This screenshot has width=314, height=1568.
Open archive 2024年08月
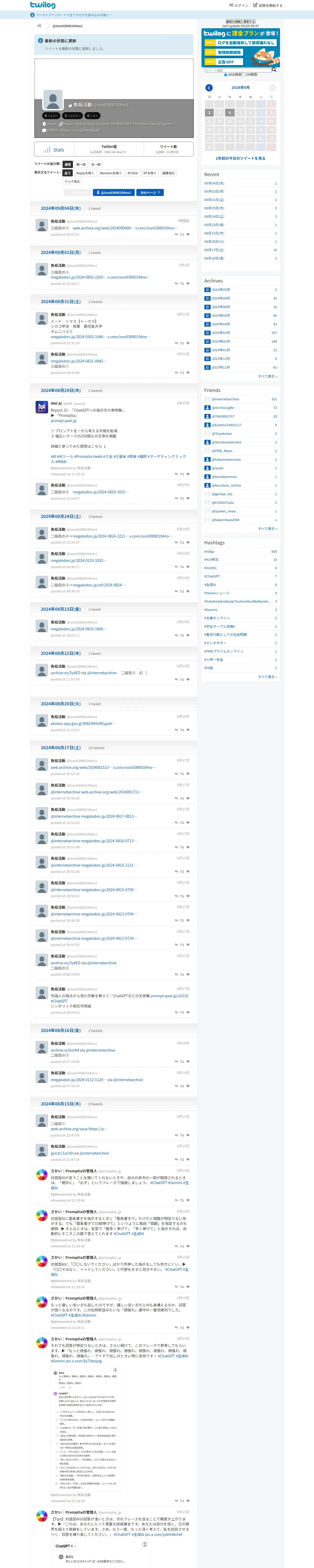[x=221, y=298]
